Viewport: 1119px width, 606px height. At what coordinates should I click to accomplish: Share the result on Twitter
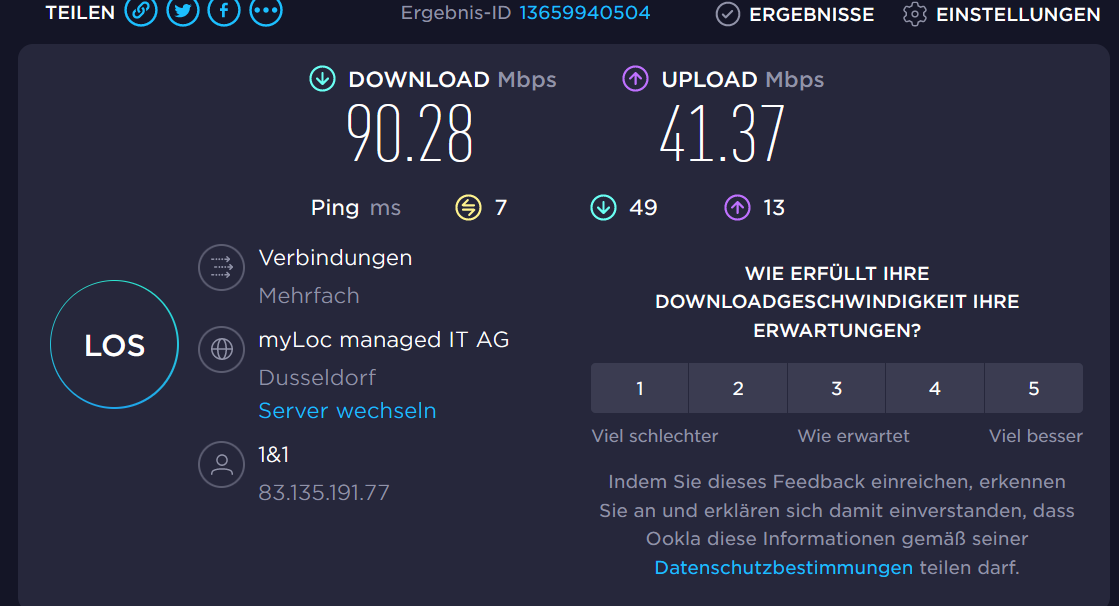tap(182, 12)
